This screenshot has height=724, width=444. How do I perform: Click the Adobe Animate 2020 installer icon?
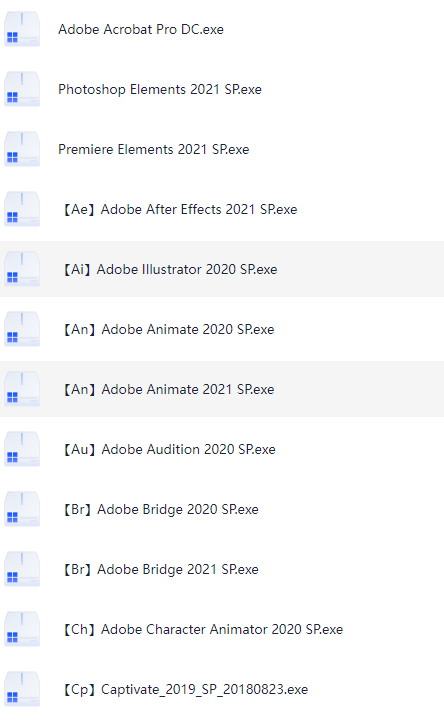coord(22,329)
